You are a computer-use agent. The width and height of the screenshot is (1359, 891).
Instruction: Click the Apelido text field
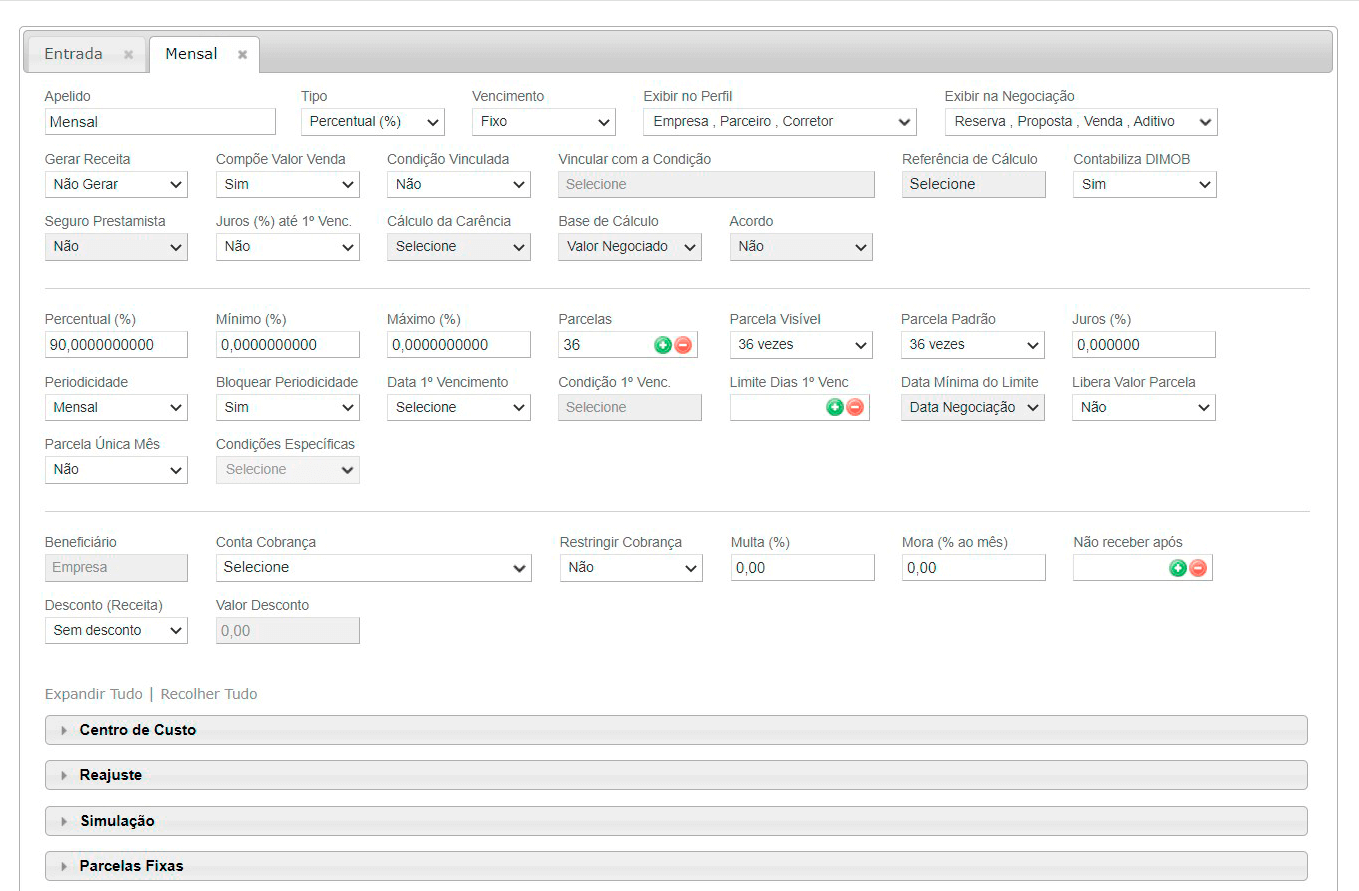[160, 122]
